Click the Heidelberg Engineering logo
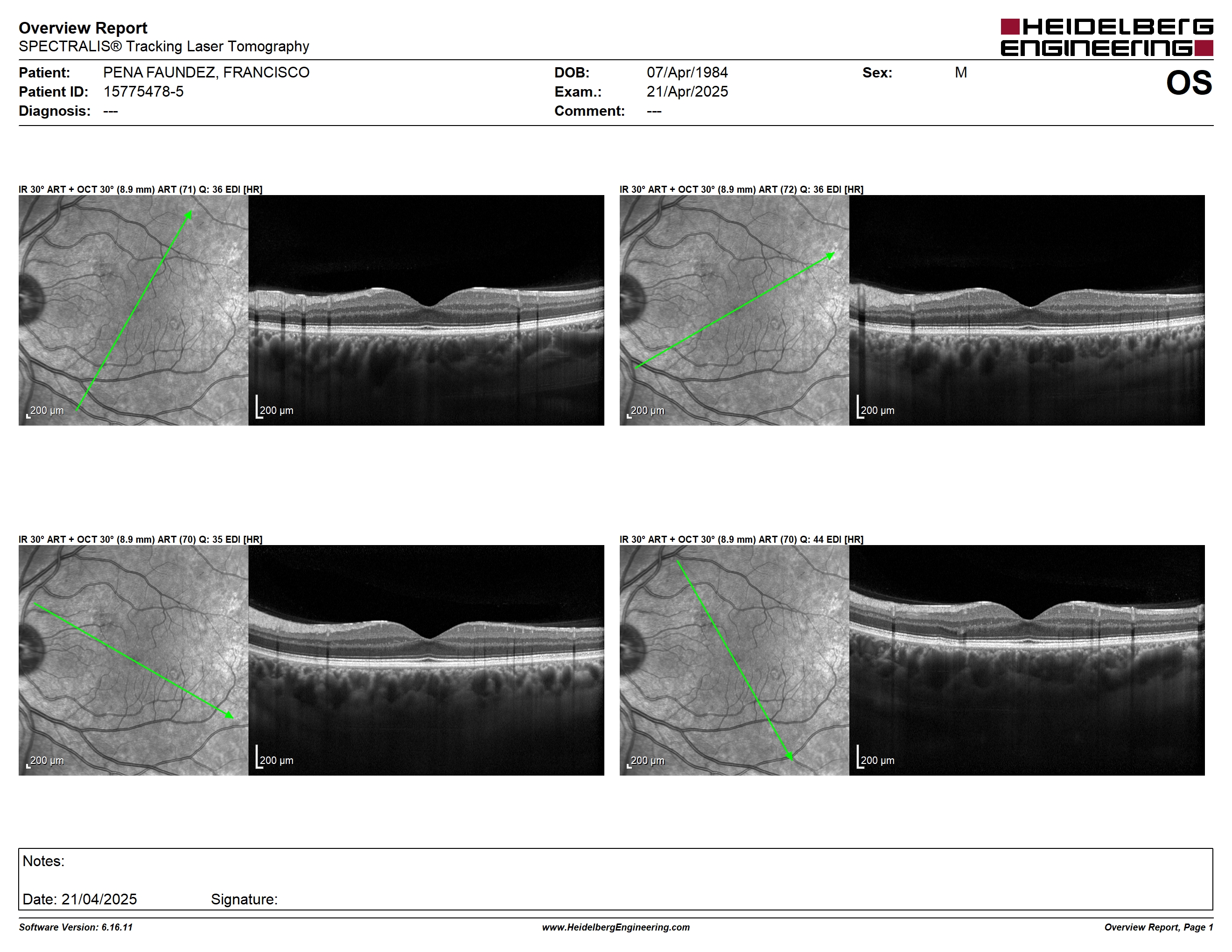 pos(1107,37)
